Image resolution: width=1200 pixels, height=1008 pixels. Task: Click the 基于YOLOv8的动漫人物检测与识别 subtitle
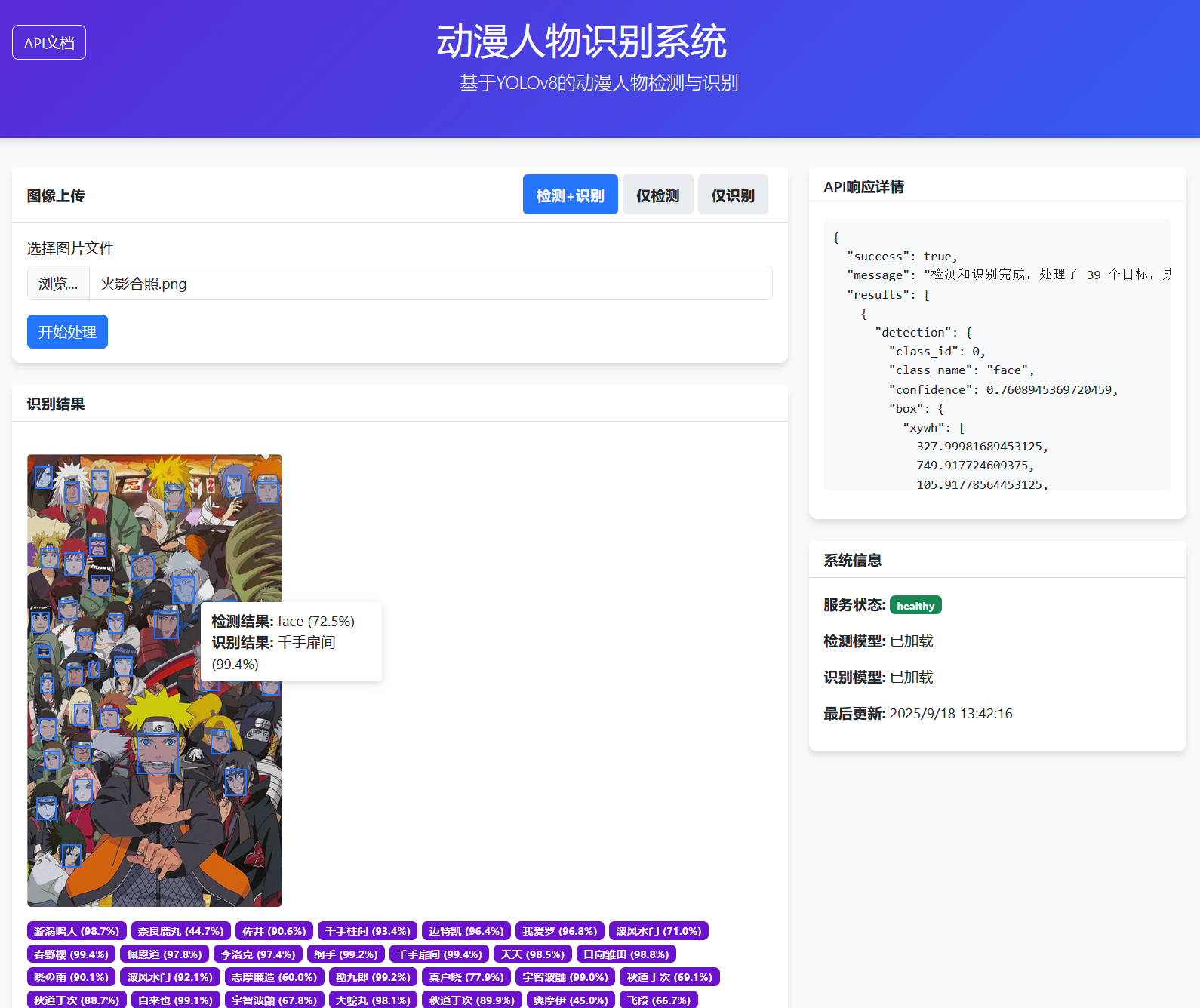599,83
